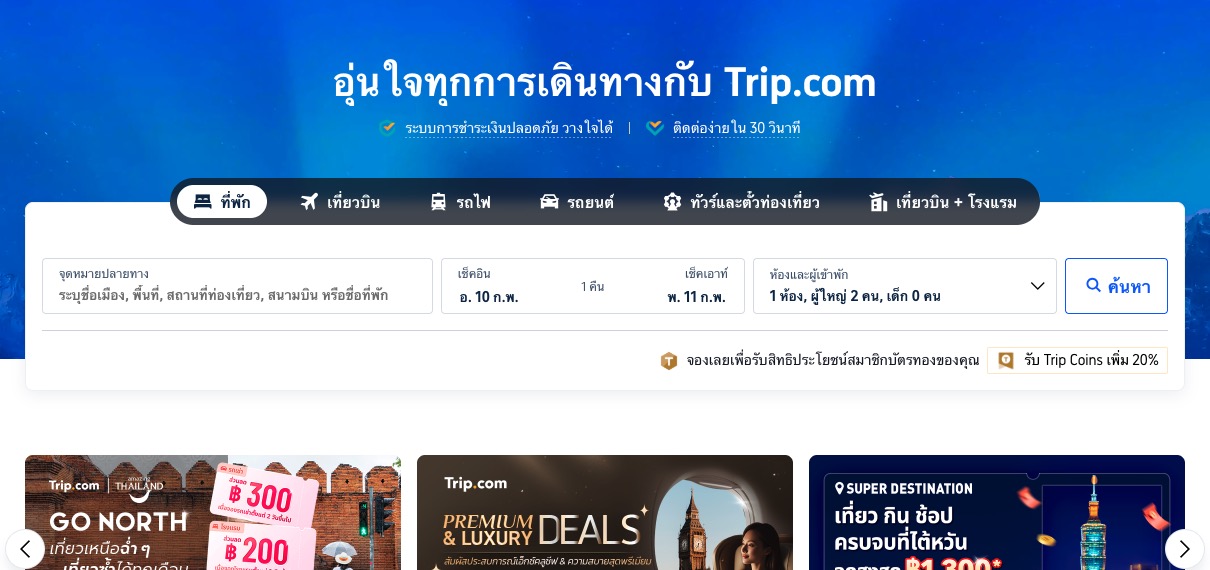Select the ที่พัก hotel bed icon tab
This screenshot has width=1210, height=570.
(203, 202)
